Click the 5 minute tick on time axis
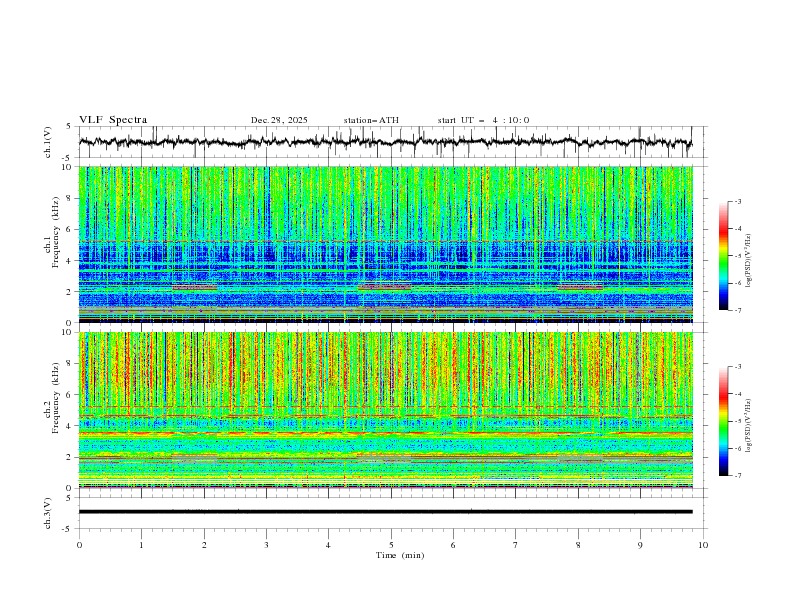The image size is (792, 612). 391,545
